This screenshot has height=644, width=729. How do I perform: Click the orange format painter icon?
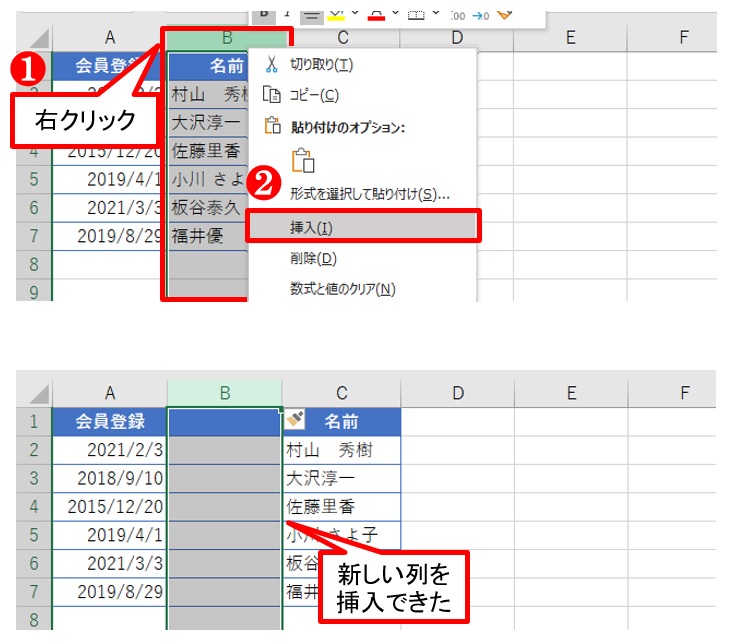[505, 15]
